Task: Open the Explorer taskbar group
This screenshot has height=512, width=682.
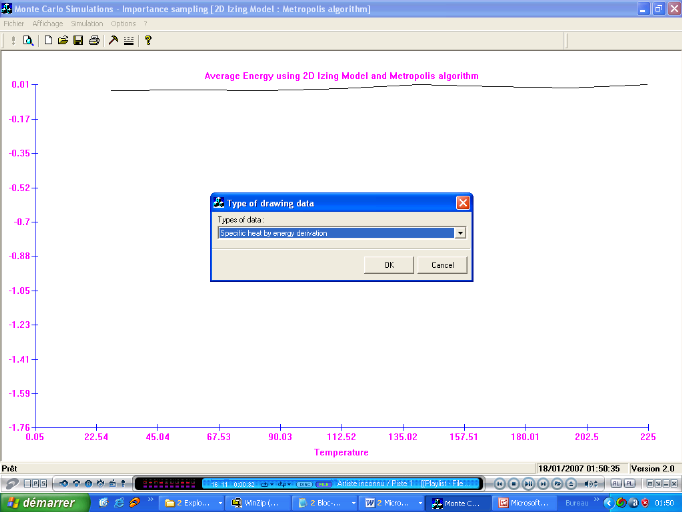Action: tap(193, 503)
